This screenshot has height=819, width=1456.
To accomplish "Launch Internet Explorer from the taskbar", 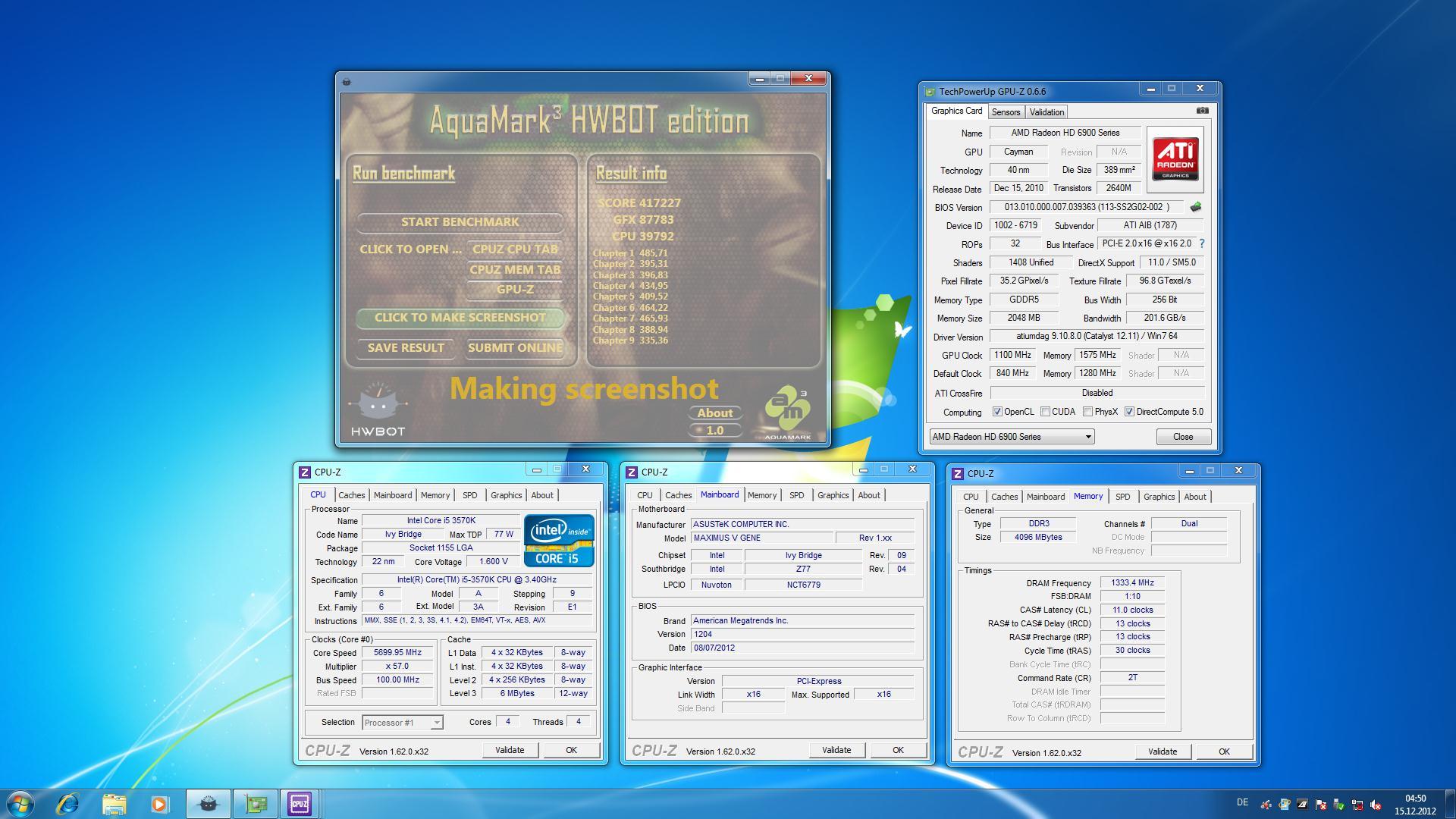I will coord(68,804).
